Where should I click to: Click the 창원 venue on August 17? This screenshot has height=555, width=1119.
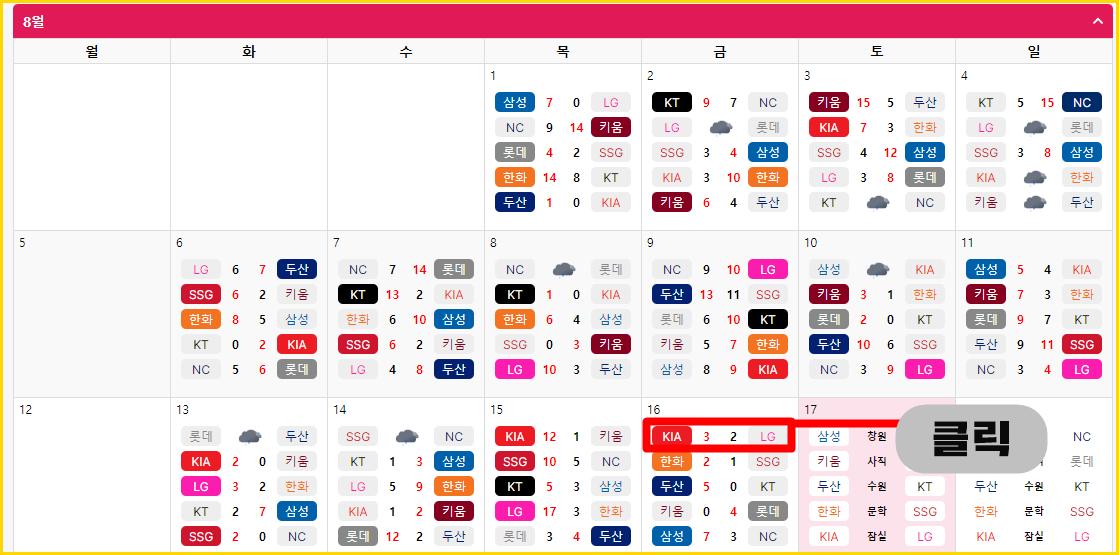876,437
